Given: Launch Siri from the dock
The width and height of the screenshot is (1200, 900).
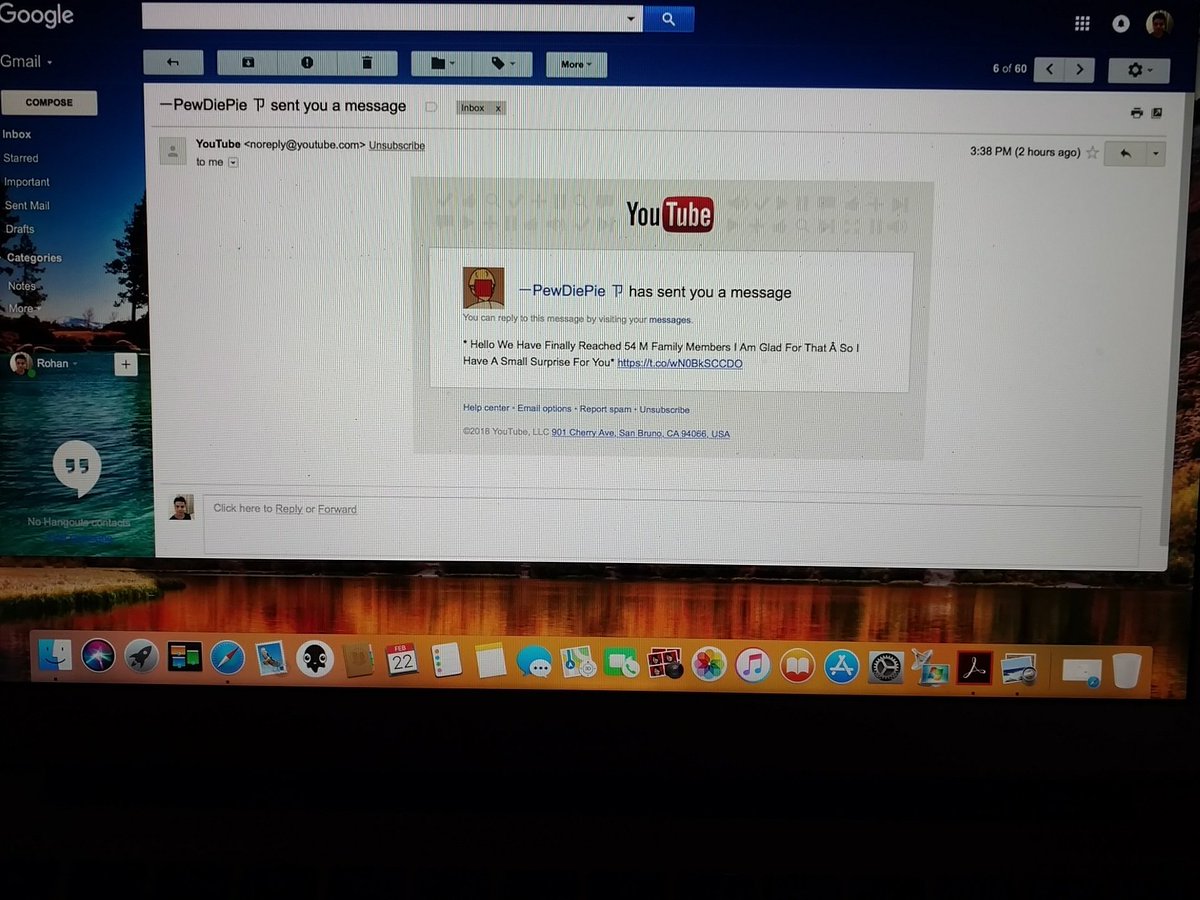Looking at the screenshot, I should (98, 657).
